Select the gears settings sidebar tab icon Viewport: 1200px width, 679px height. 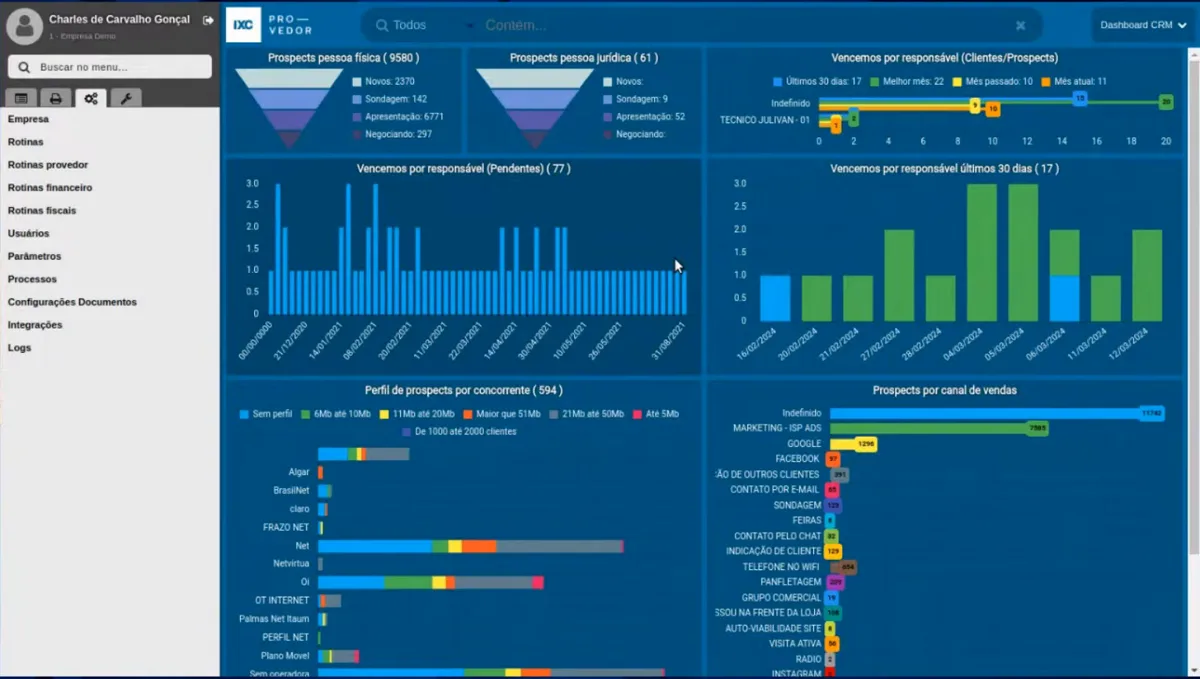(x=90, y=98)
